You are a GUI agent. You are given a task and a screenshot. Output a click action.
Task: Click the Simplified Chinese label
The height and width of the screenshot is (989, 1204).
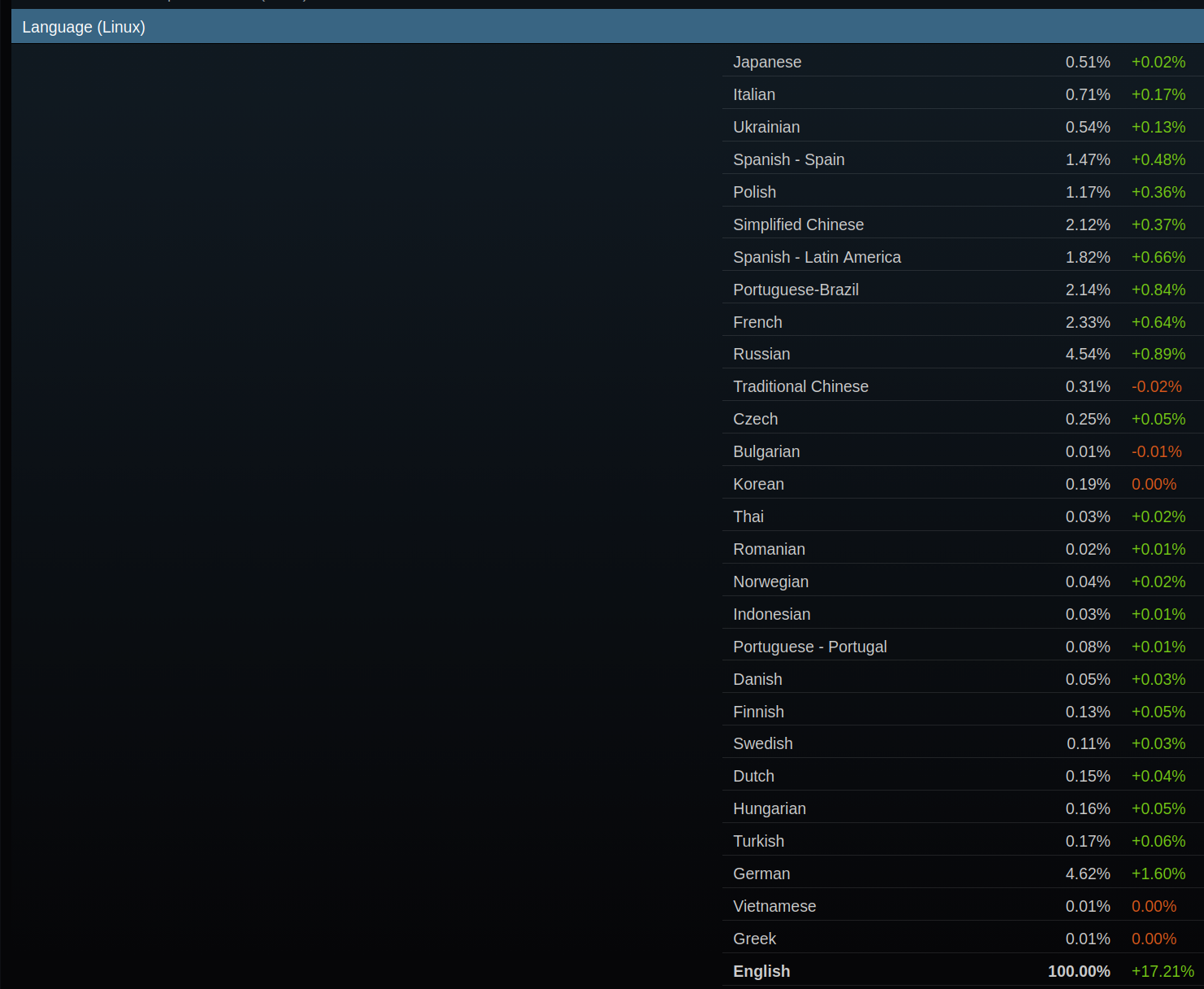coord(799,224)
